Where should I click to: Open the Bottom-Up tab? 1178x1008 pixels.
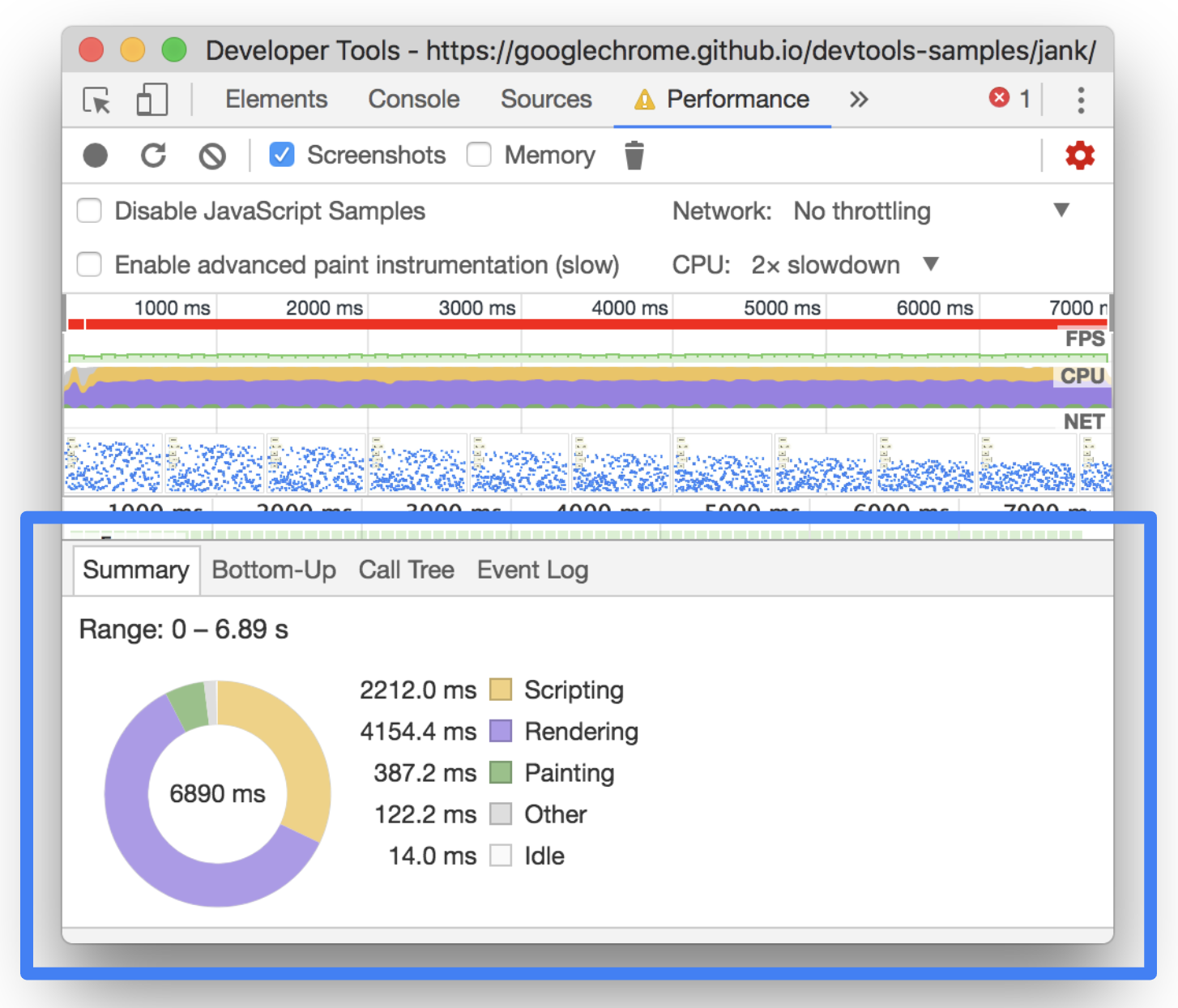(274, 570)
